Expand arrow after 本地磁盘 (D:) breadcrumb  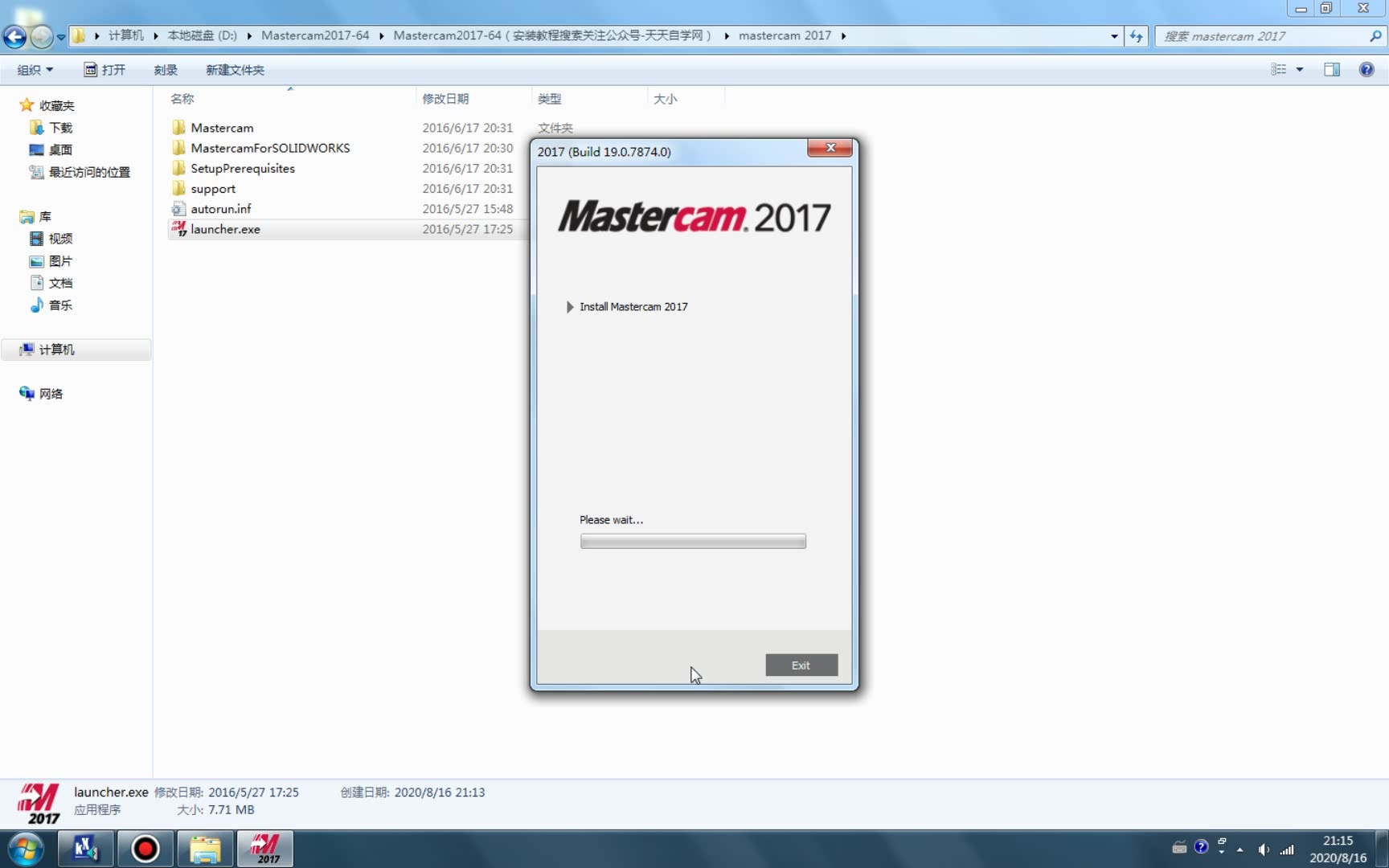click(249, 36)
